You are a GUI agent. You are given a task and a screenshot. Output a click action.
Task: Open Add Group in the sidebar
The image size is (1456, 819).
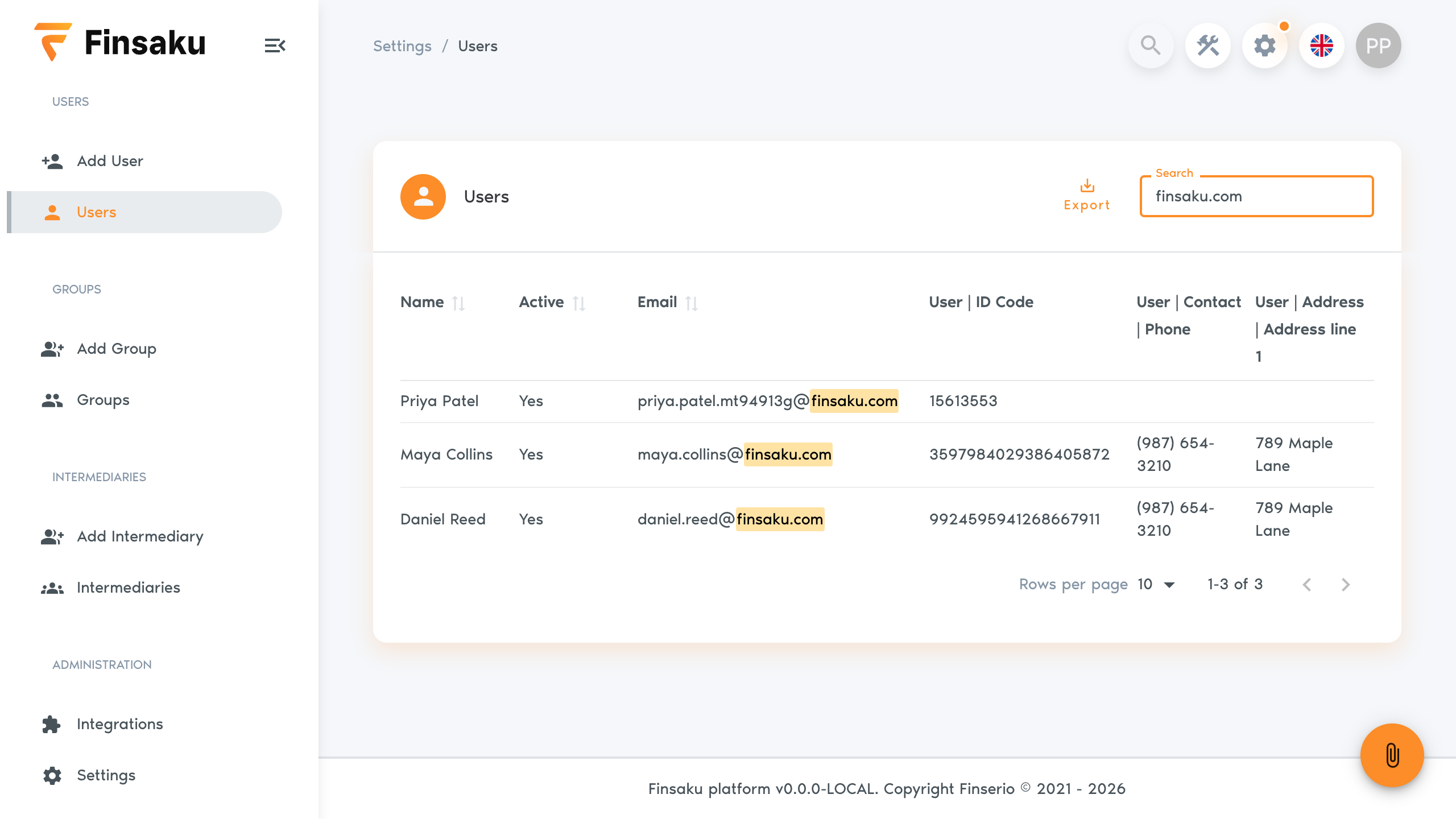point(144,349)
